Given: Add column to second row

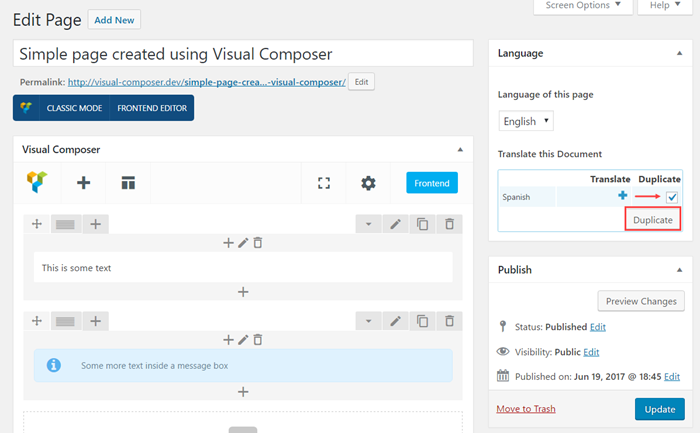Looking at the screenshot, I should pyautogui.click(x=96, y=321).
